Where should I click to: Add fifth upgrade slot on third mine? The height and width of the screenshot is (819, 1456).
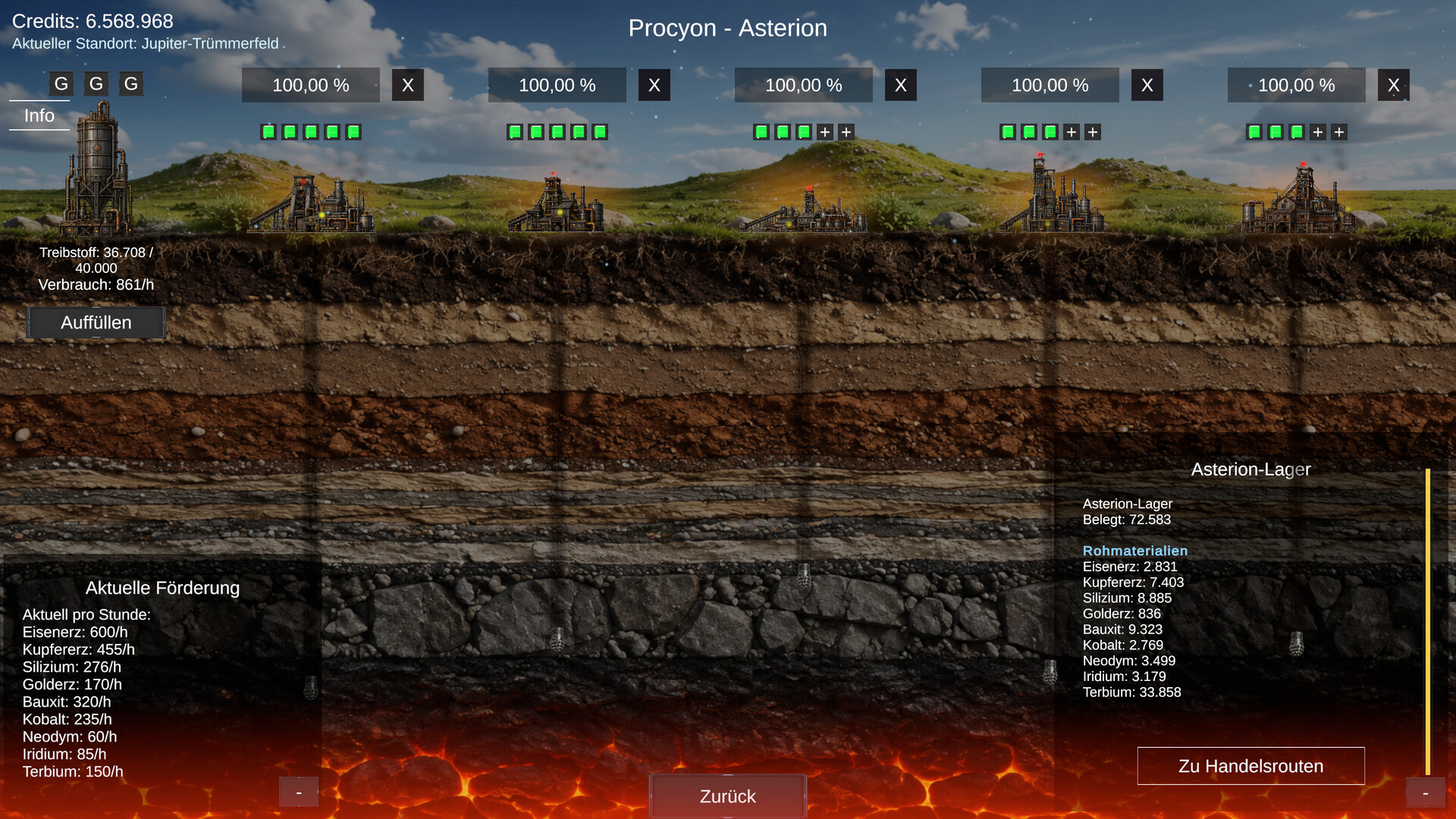click(846, 132)
